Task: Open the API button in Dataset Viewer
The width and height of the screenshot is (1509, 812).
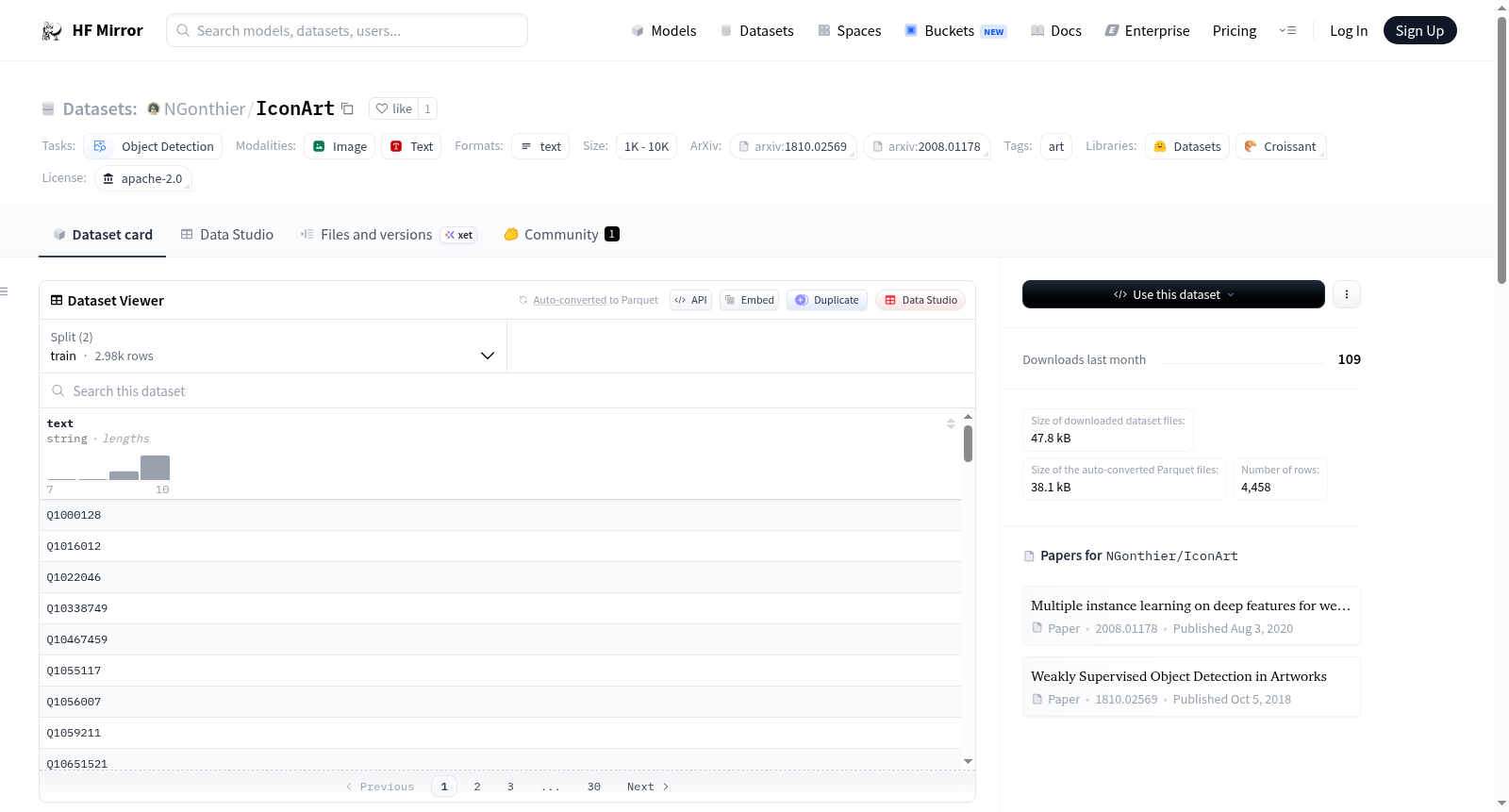Action: [690, 300]
